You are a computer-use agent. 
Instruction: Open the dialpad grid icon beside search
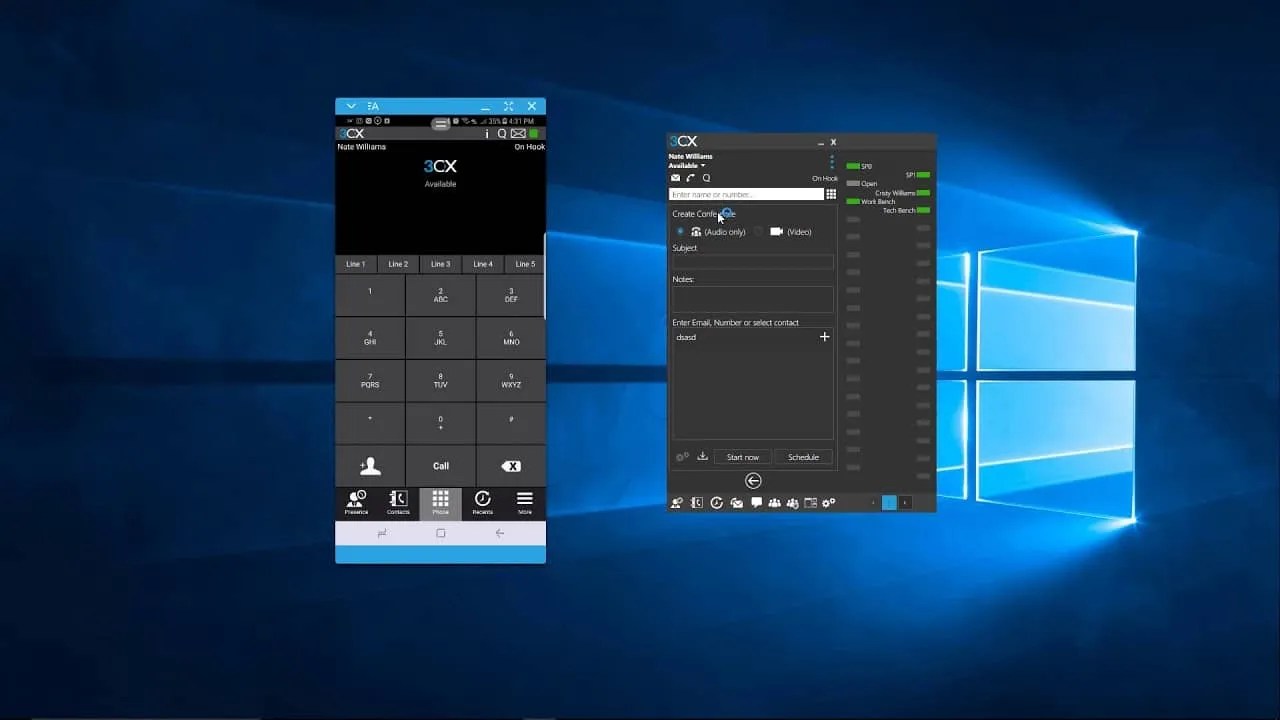(831, 194)
